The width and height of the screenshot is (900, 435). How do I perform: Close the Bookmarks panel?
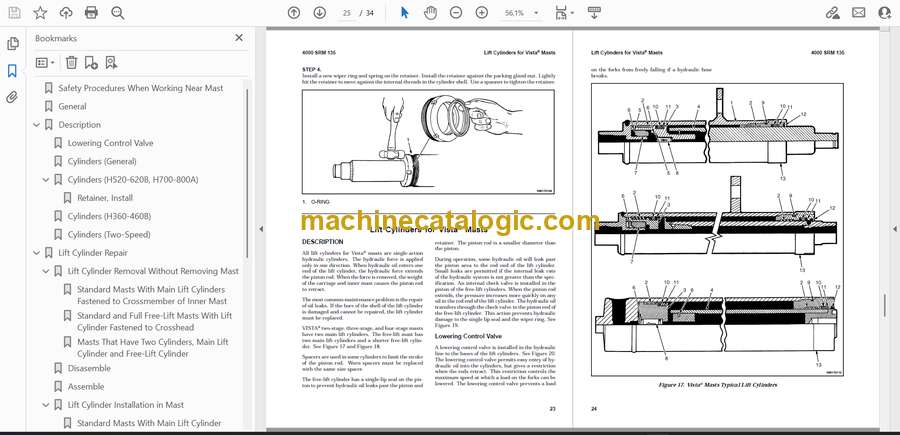pos(239,38)
